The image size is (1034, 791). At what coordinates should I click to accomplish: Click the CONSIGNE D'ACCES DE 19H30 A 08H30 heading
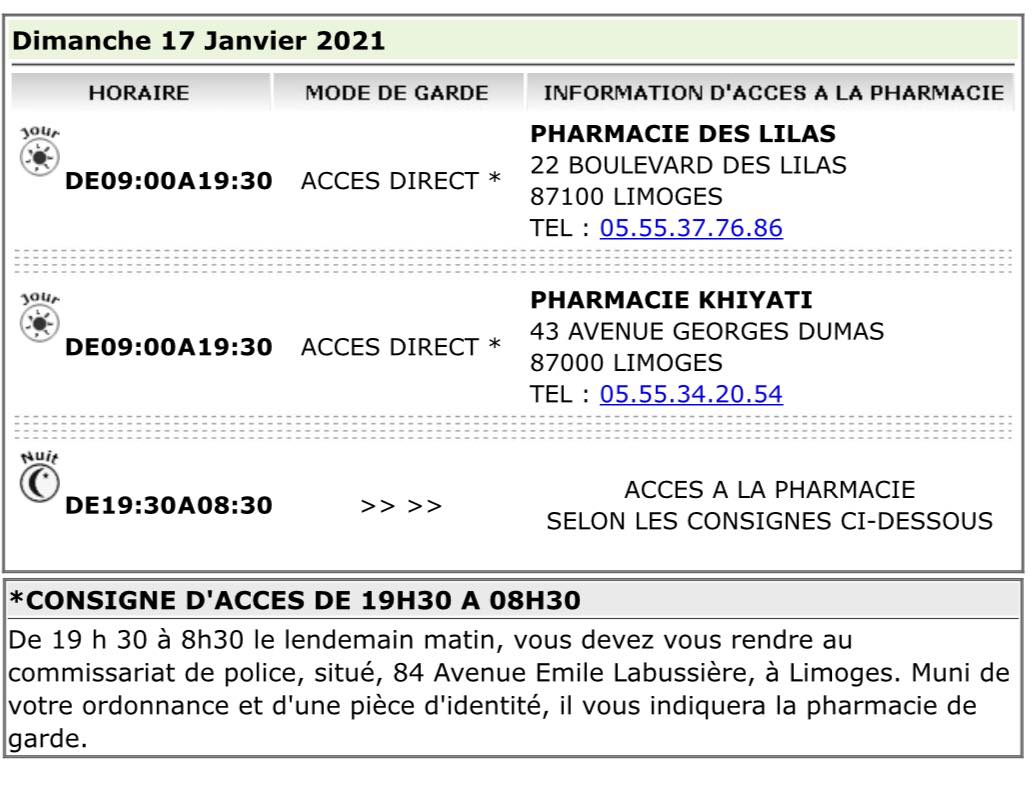[295, 601]
